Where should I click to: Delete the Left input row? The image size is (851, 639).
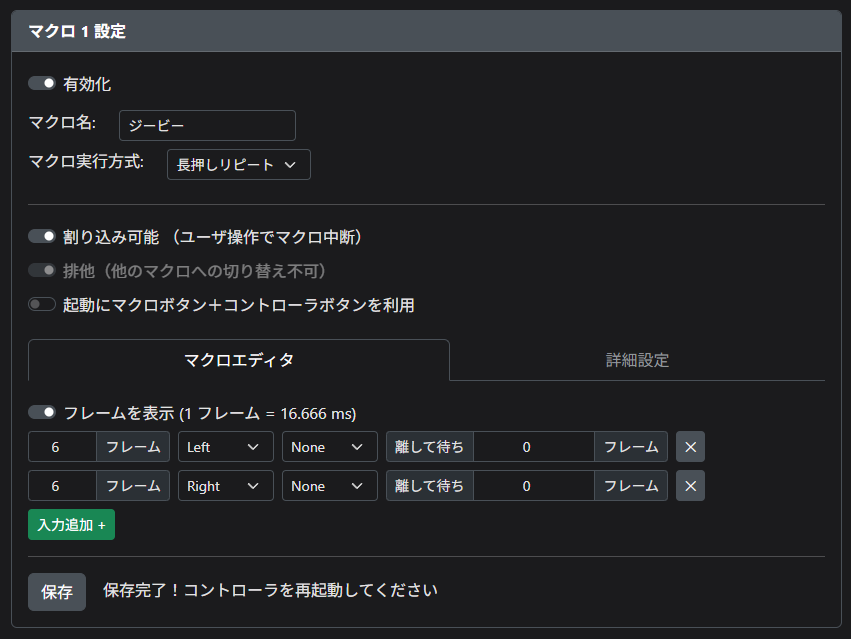pos(690,447)
